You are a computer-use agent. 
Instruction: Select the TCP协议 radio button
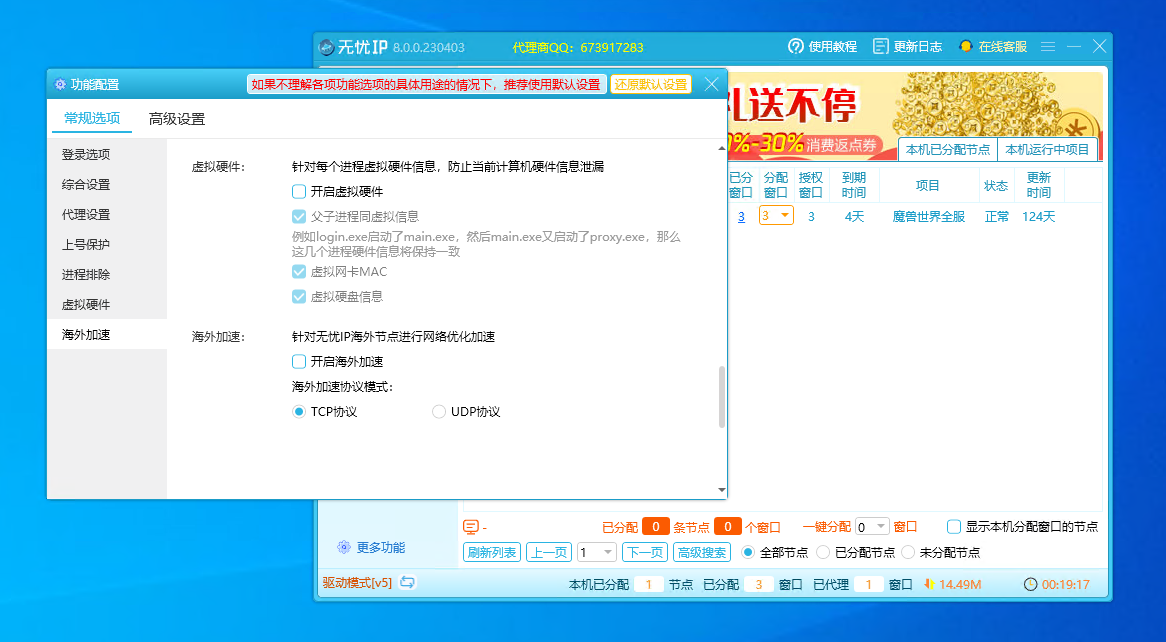(299, 411)
